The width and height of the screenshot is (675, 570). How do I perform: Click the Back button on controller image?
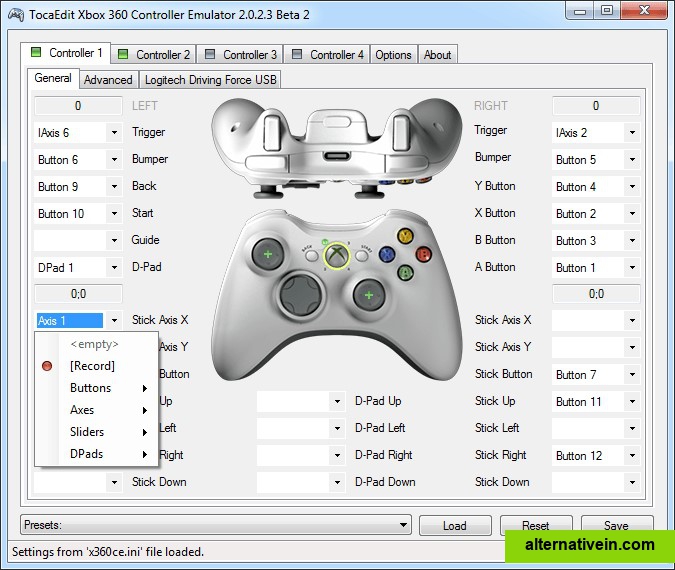(311, 256)
